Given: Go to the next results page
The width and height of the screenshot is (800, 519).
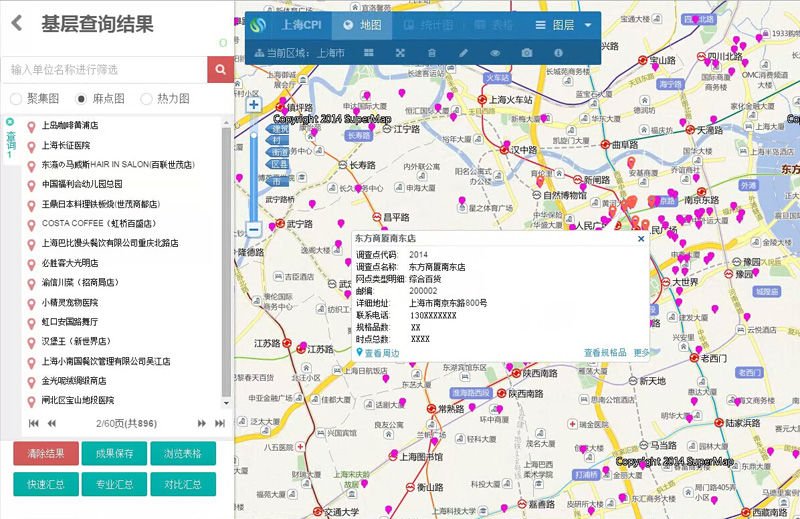Looking at the screenshot, I should pos(202,423).
